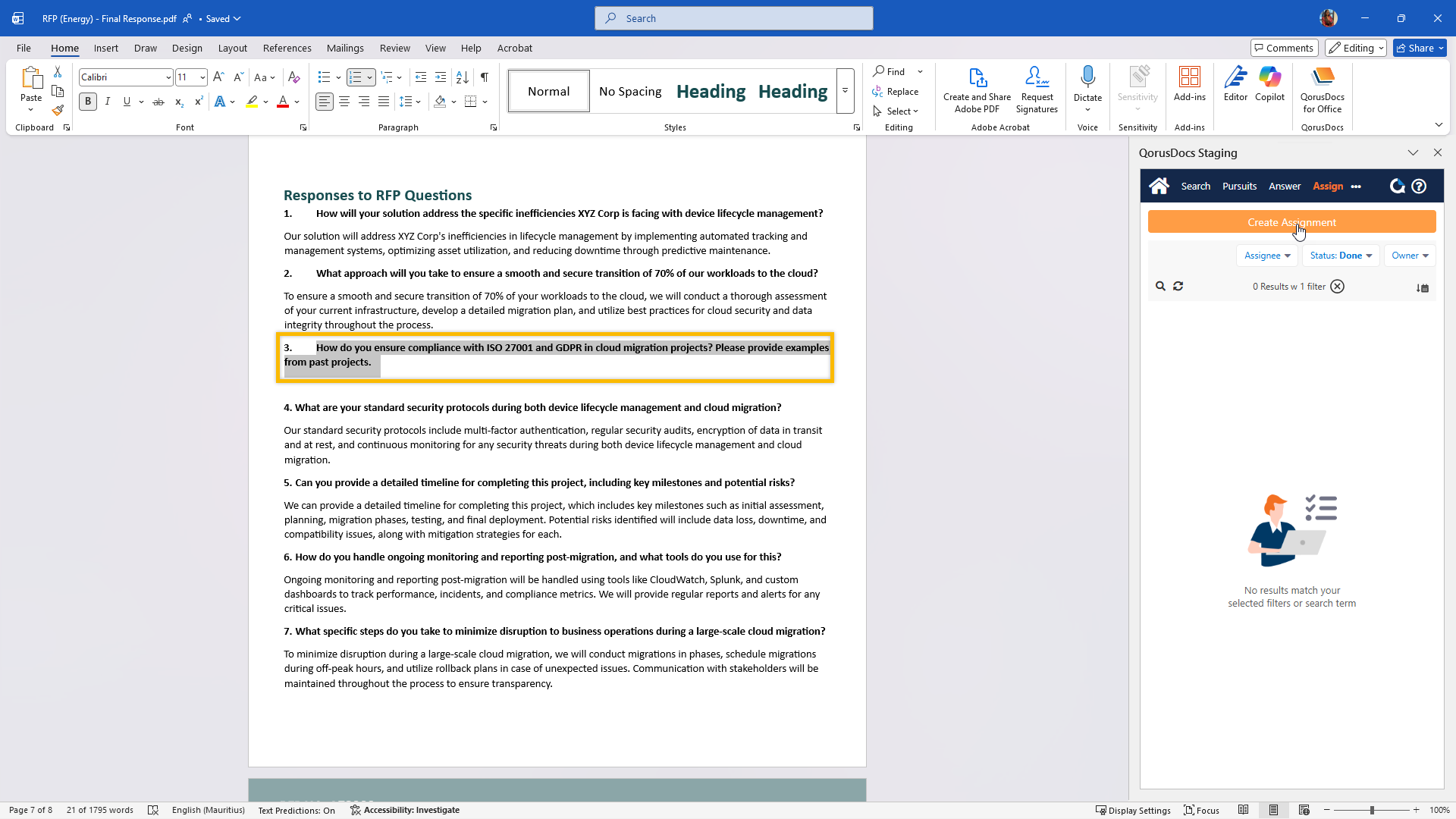Click the Dictate microphone icon
This screenshot has width=1456, height=819.
tap(1087, 77)
